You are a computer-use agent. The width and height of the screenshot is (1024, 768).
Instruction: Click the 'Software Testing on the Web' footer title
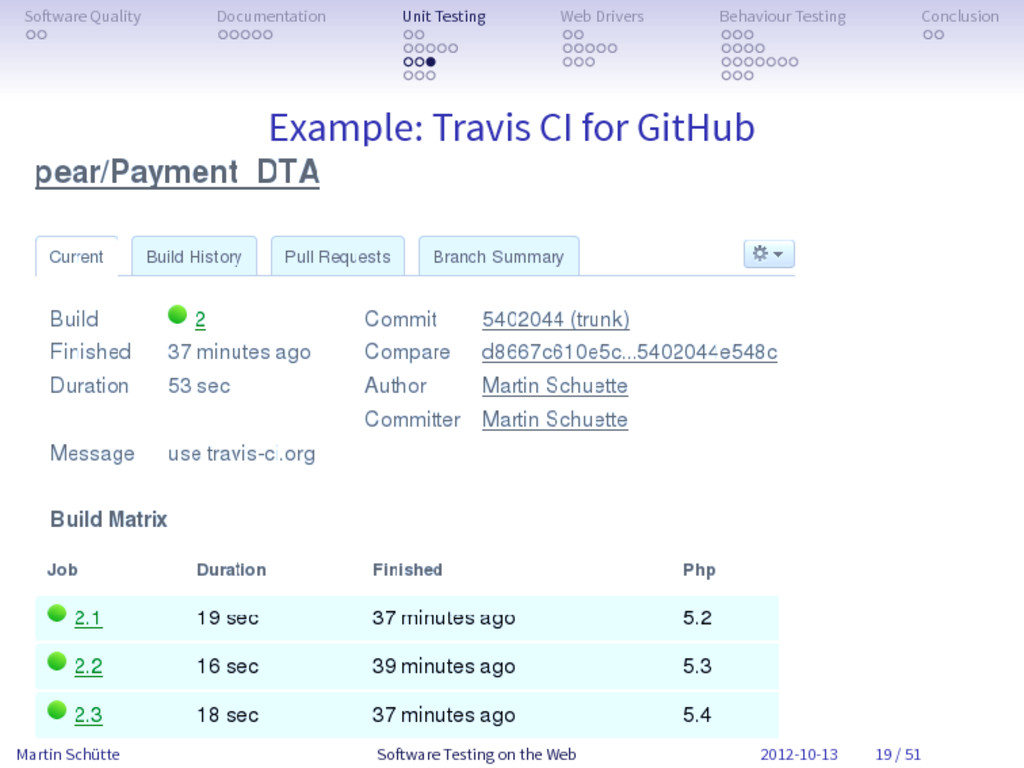coord(476,755)
